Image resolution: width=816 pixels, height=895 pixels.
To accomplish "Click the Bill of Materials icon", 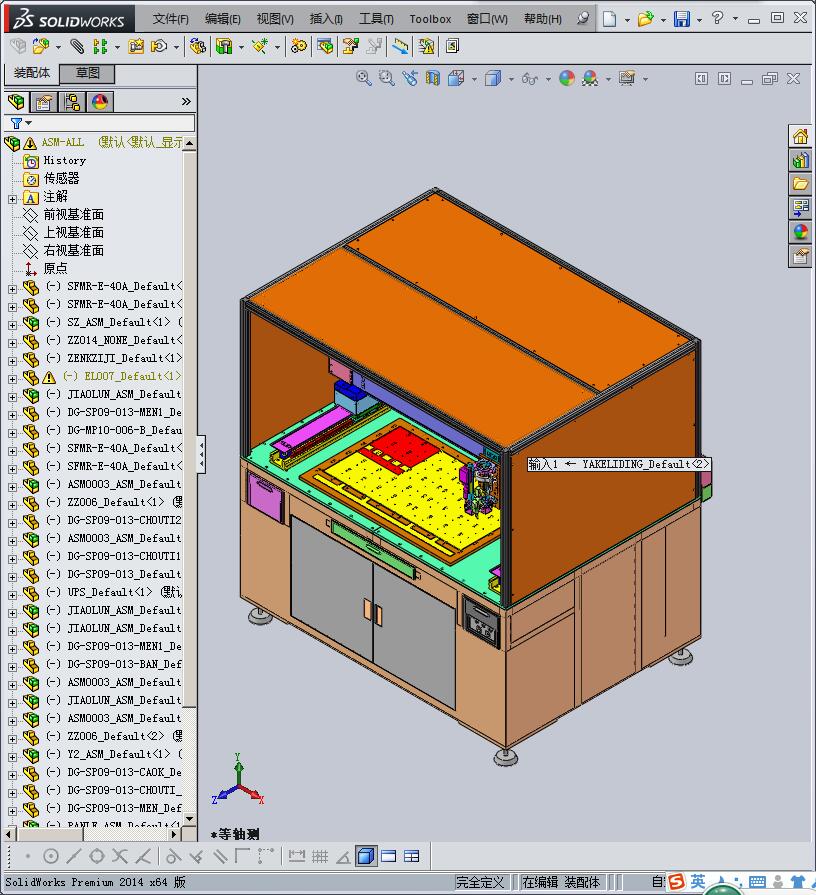I will 325,46.
